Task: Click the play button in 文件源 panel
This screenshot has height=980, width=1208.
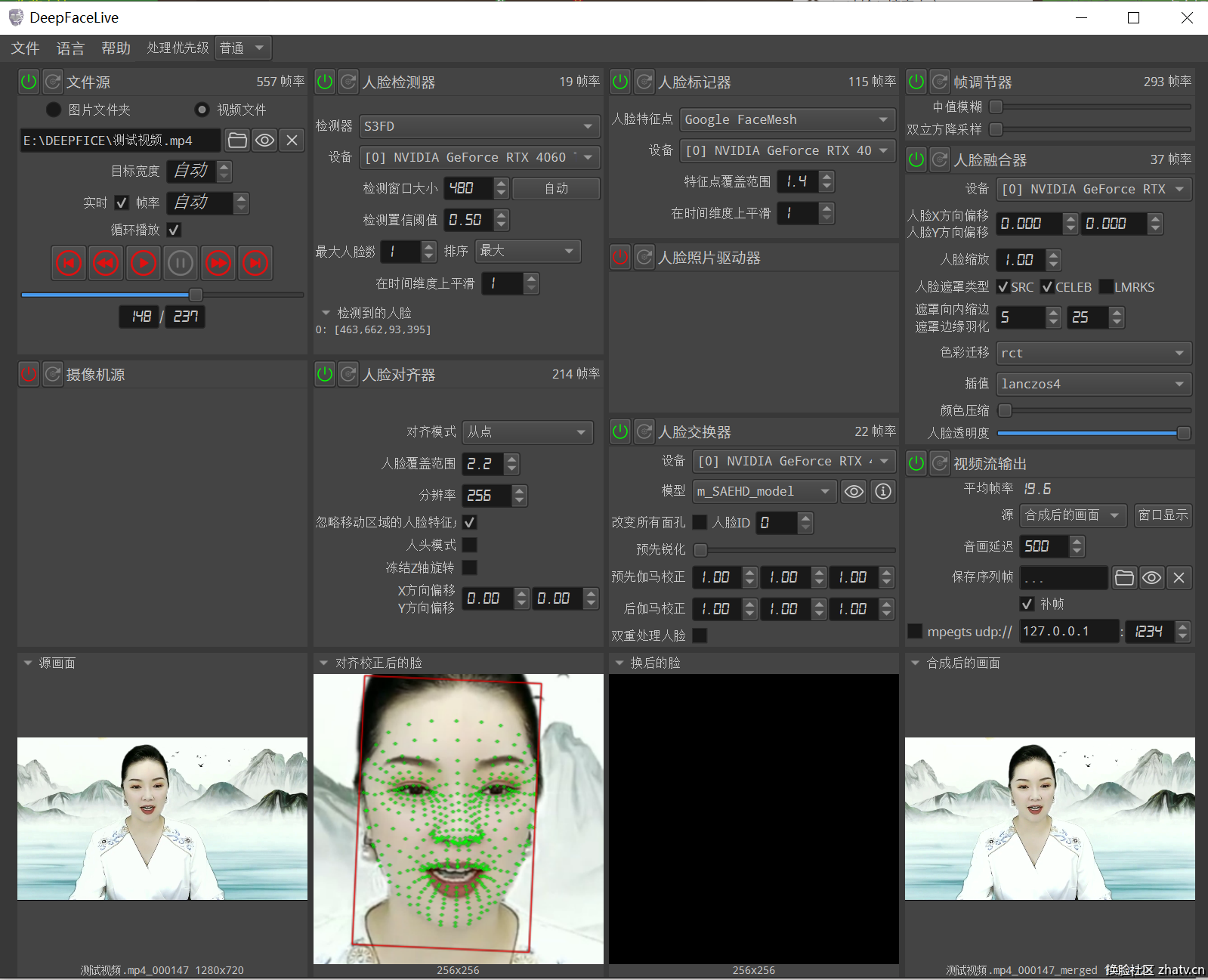Action: pyautogui.click(x=143, y=263)
